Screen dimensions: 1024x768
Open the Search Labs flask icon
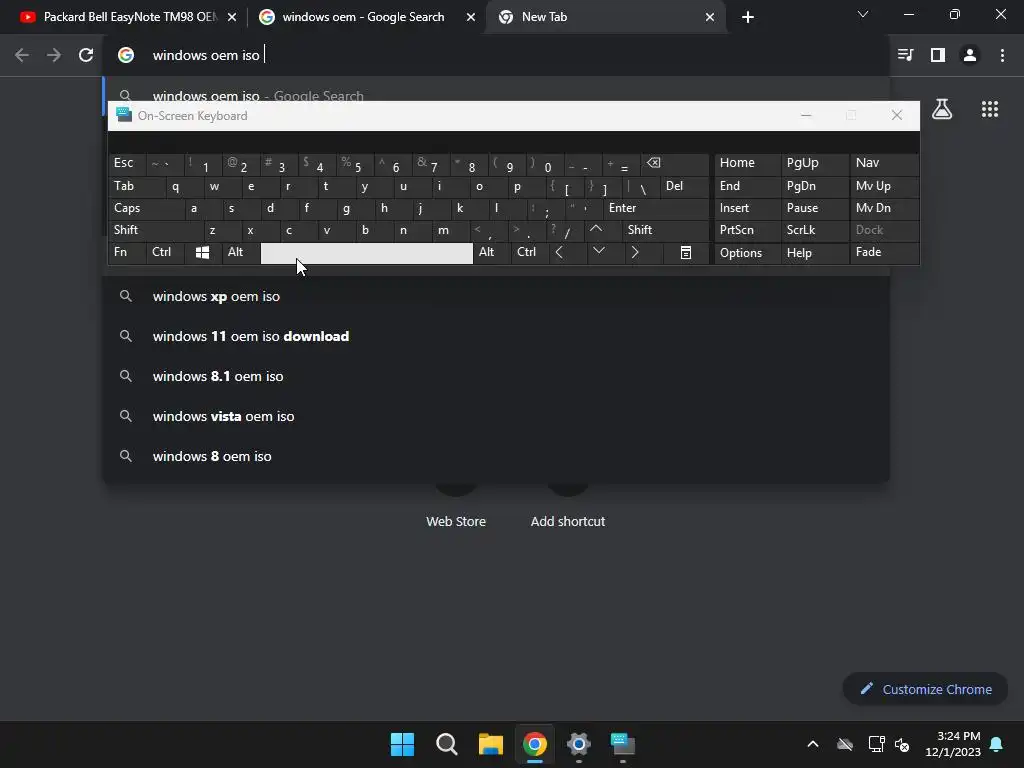[x=941, y=109]
